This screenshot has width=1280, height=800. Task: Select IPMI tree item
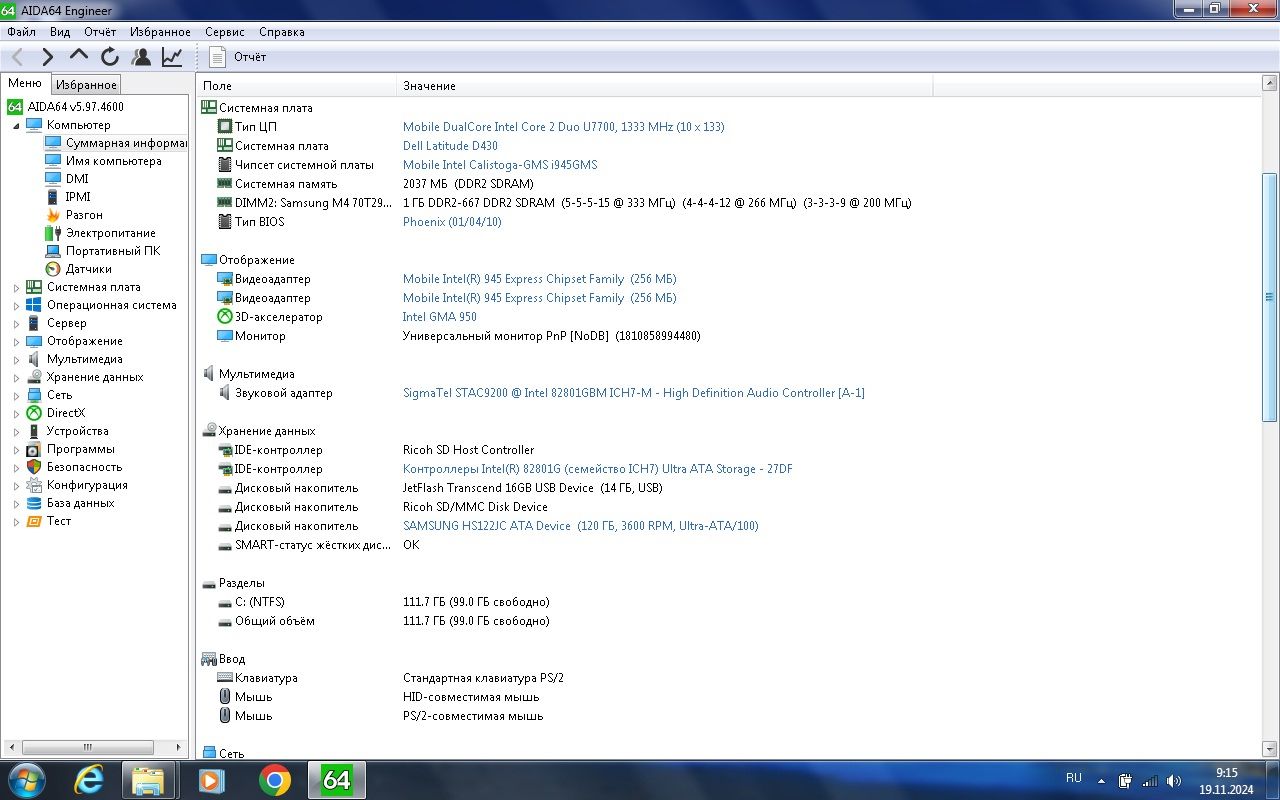pyautogui.click(x=78, y=197)
